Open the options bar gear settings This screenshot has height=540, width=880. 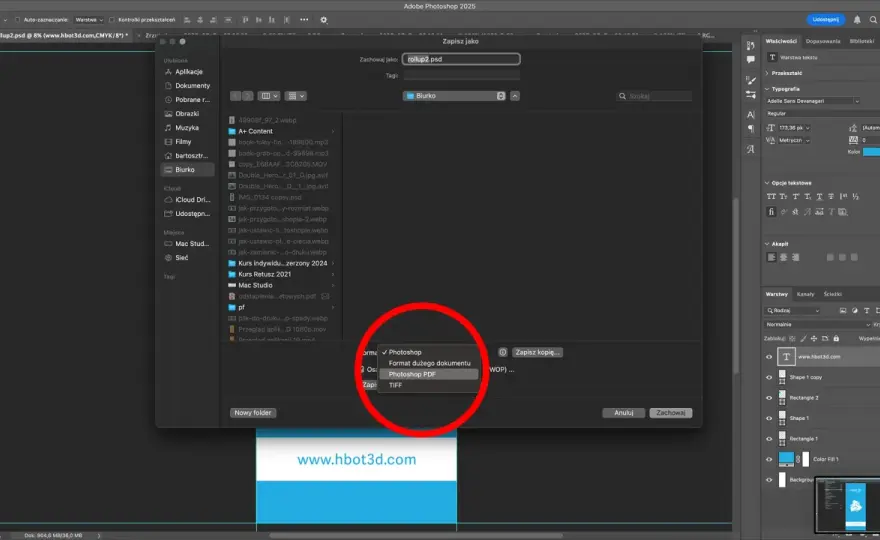pos(324,20)
